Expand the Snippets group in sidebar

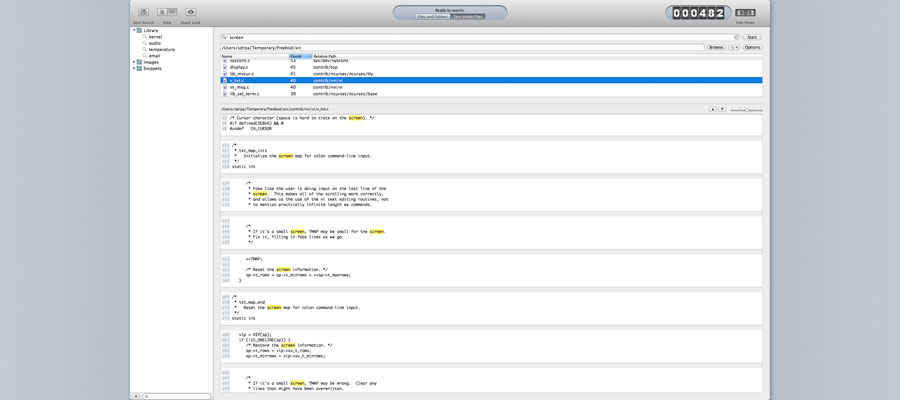pos(135,69)
